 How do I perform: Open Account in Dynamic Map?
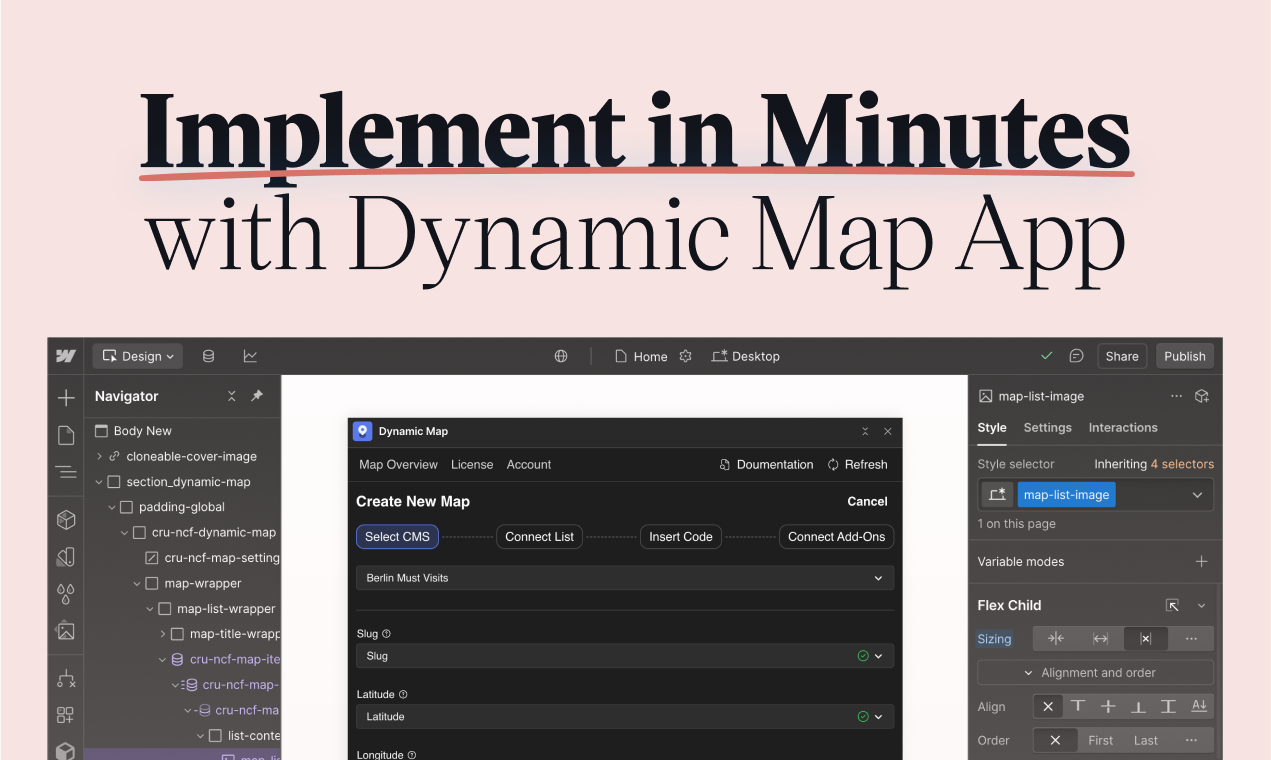click(529, 464)
